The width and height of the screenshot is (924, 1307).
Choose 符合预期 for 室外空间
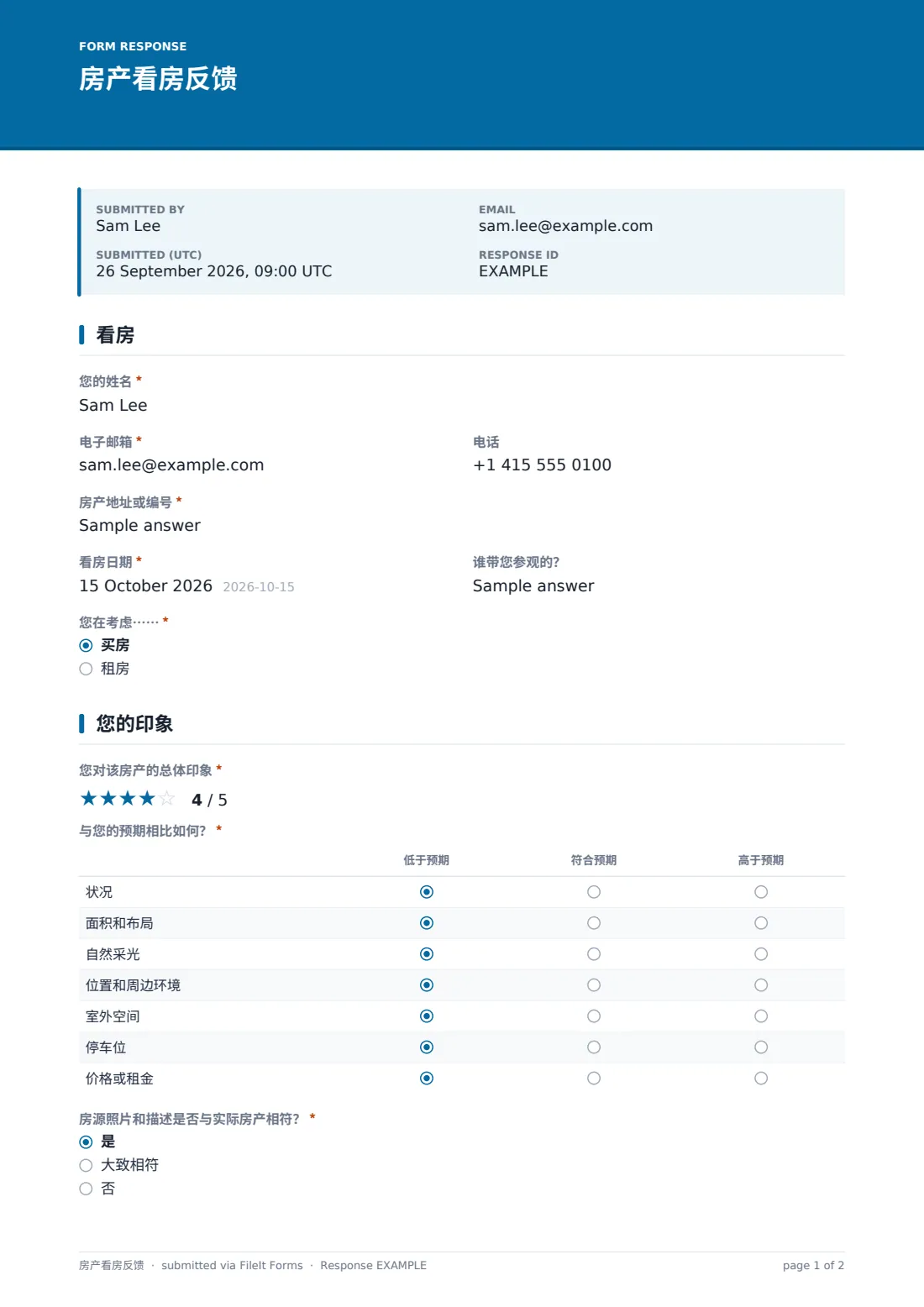(594, 1016)
